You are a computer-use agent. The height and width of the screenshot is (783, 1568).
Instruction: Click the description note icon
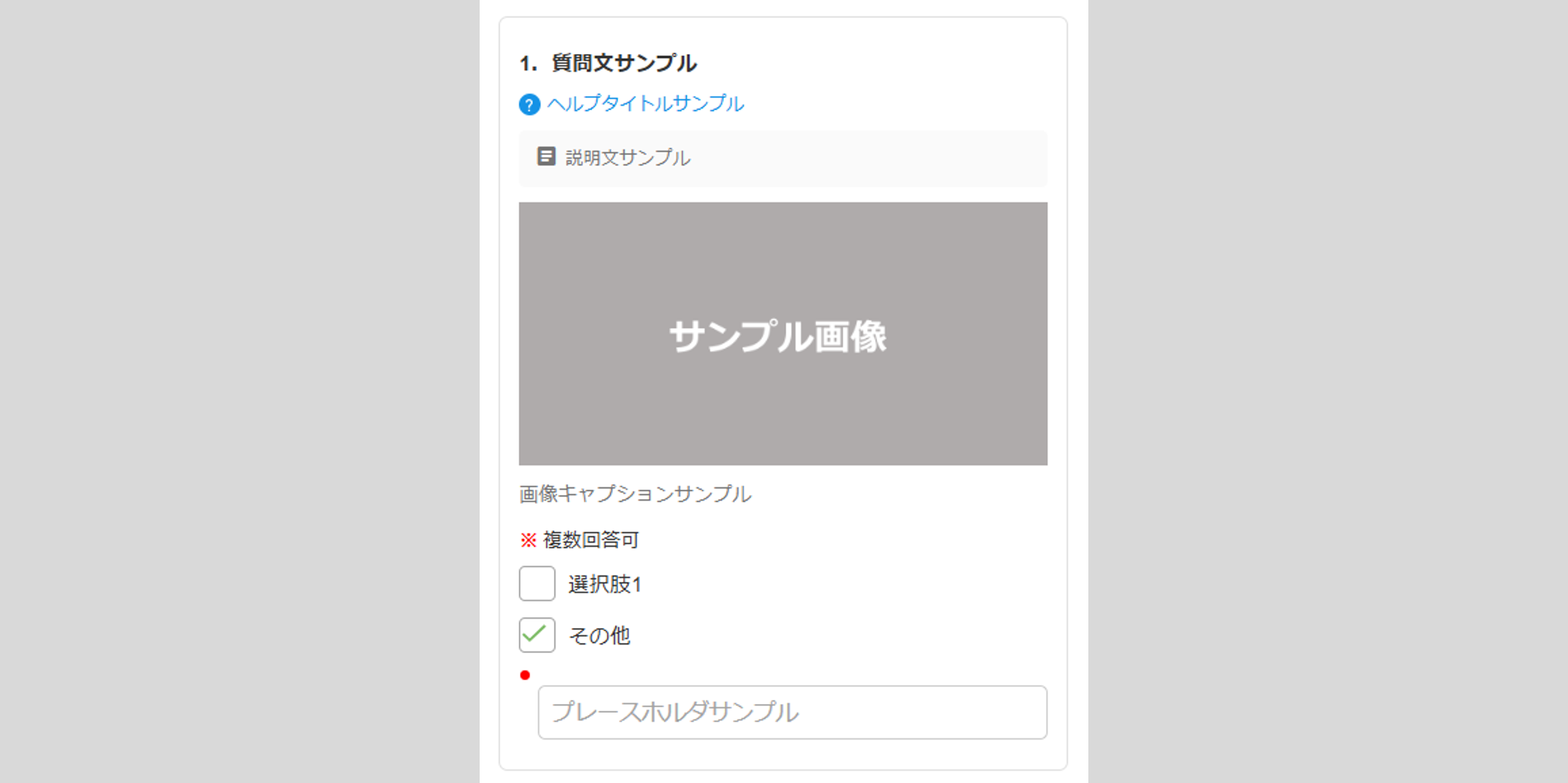point(546,156)
